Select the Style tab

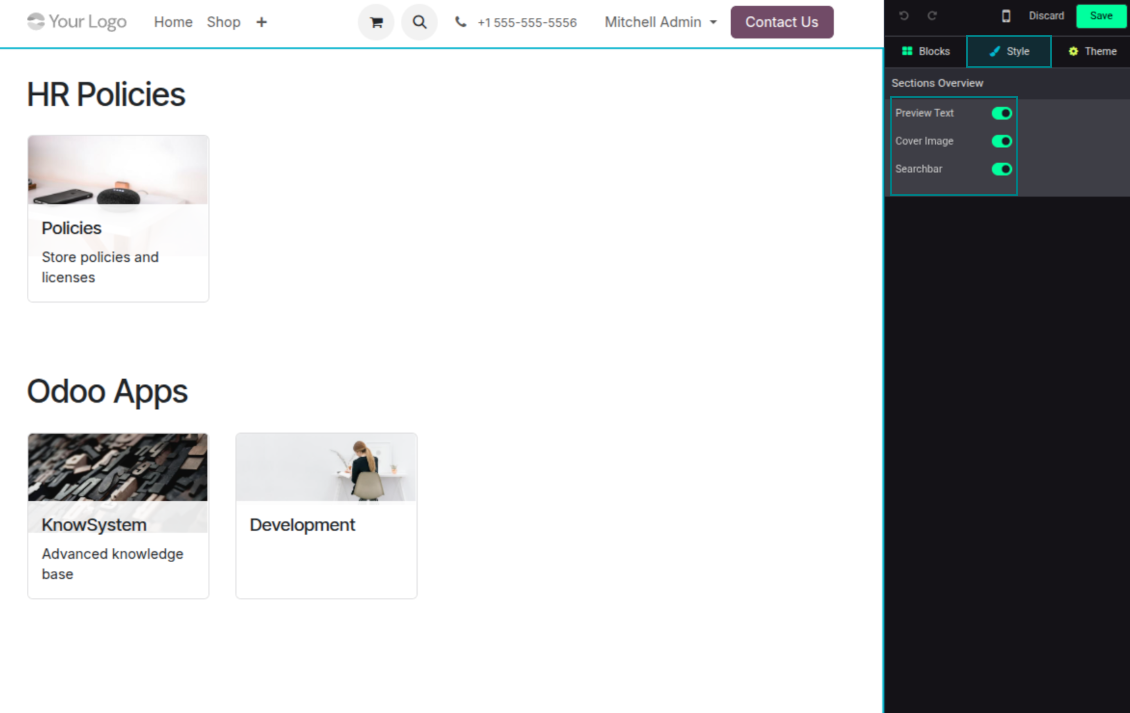(1009, 51)
